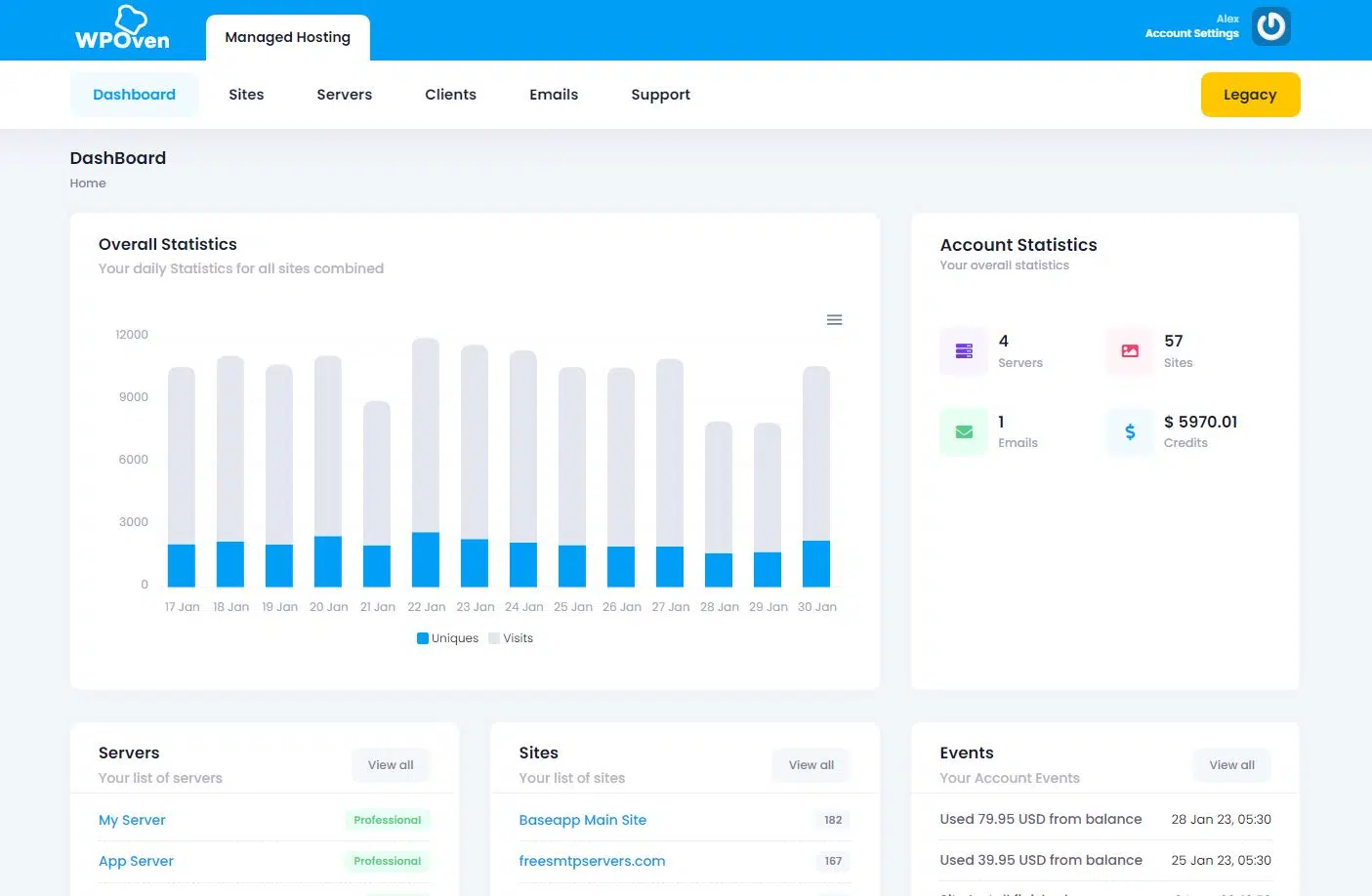Open the Servers nav item
This screenshot has width=1372, height=896.
[344, 95]
